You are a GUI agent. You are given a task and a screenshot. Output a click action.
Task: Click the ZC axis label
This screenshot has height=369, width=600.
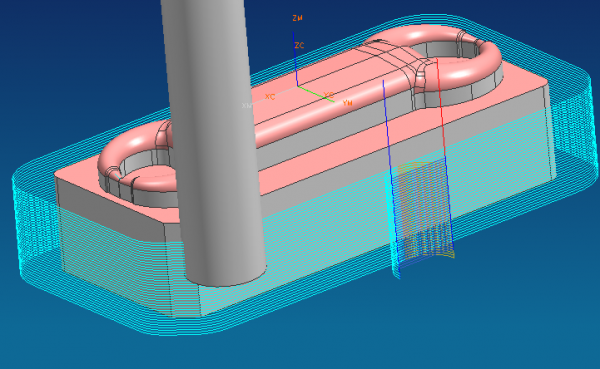pyautogui.click(x=299, y=45)
